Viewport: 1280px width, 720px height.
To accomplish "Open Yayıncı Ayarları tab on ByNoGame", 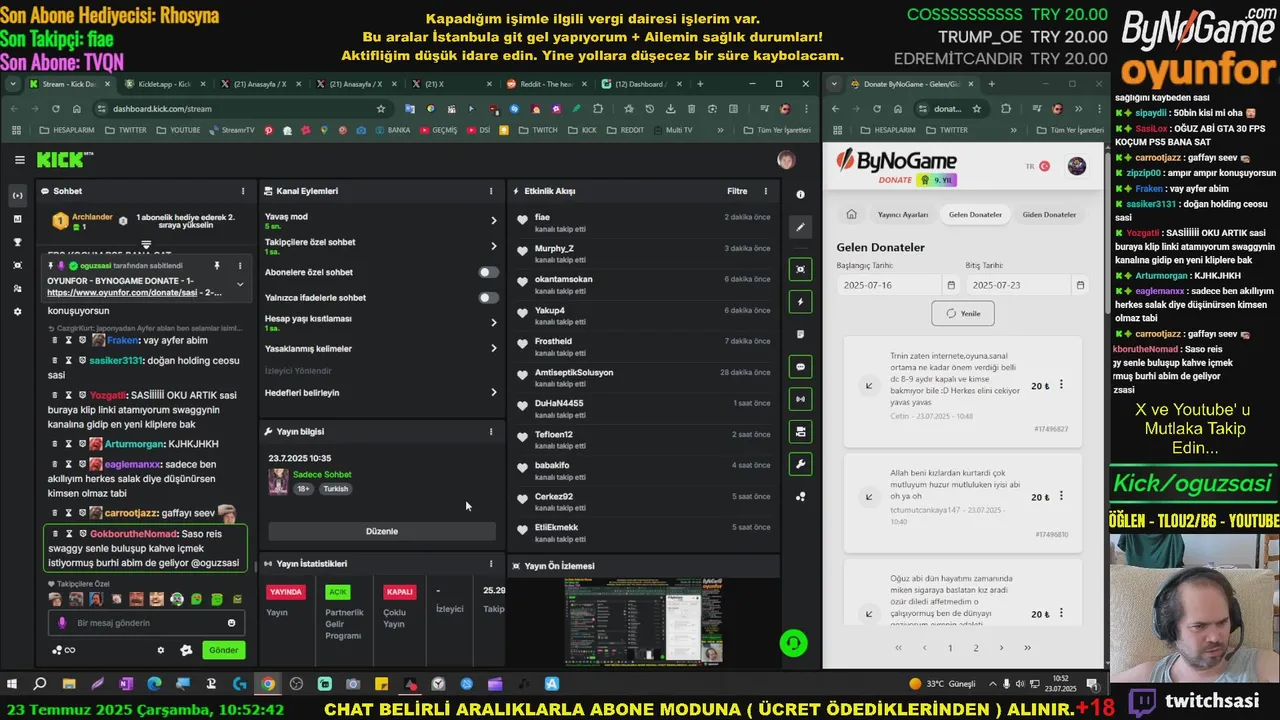I will [x=903, y=214].
